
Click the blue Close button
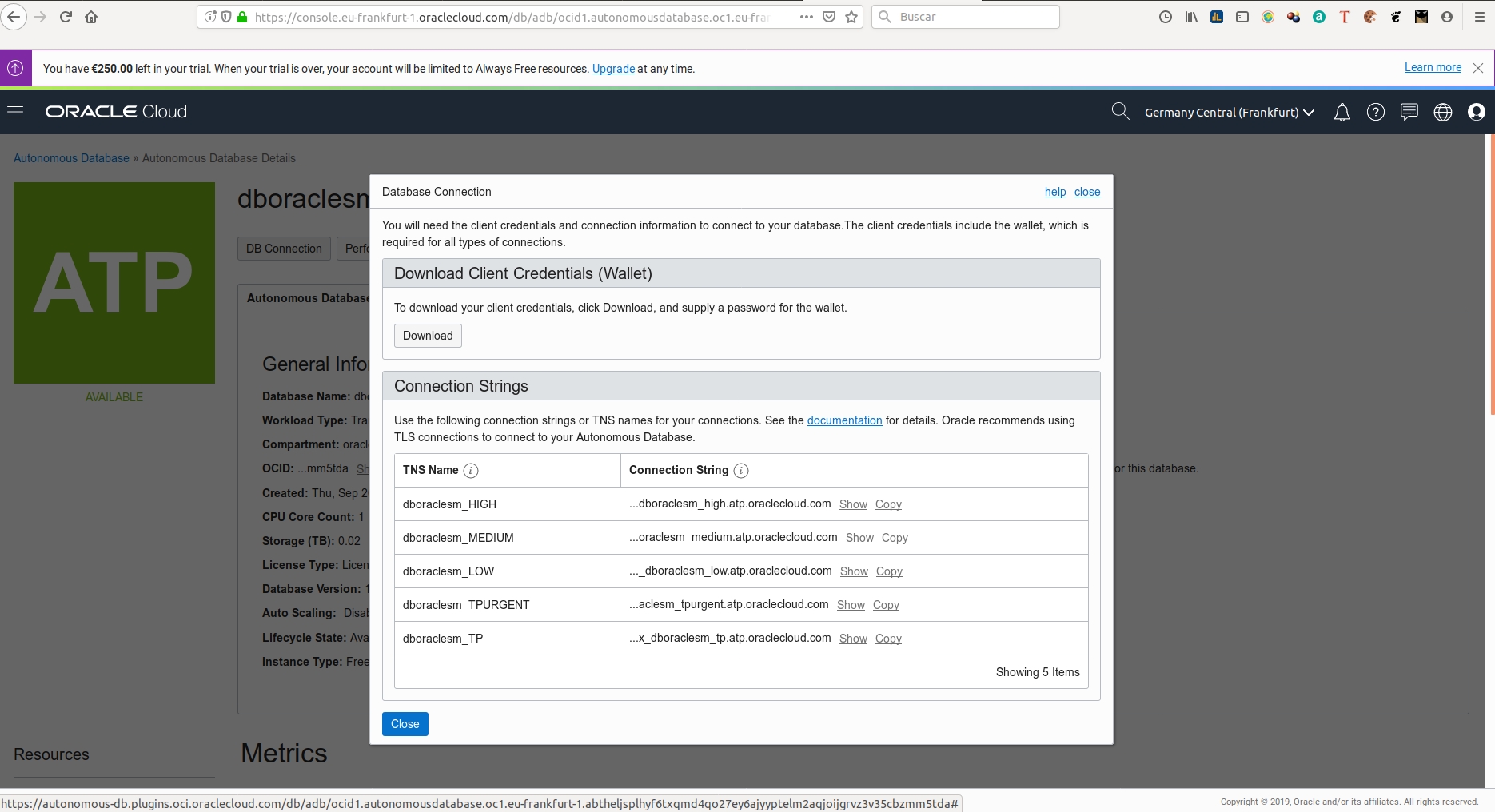405,724
